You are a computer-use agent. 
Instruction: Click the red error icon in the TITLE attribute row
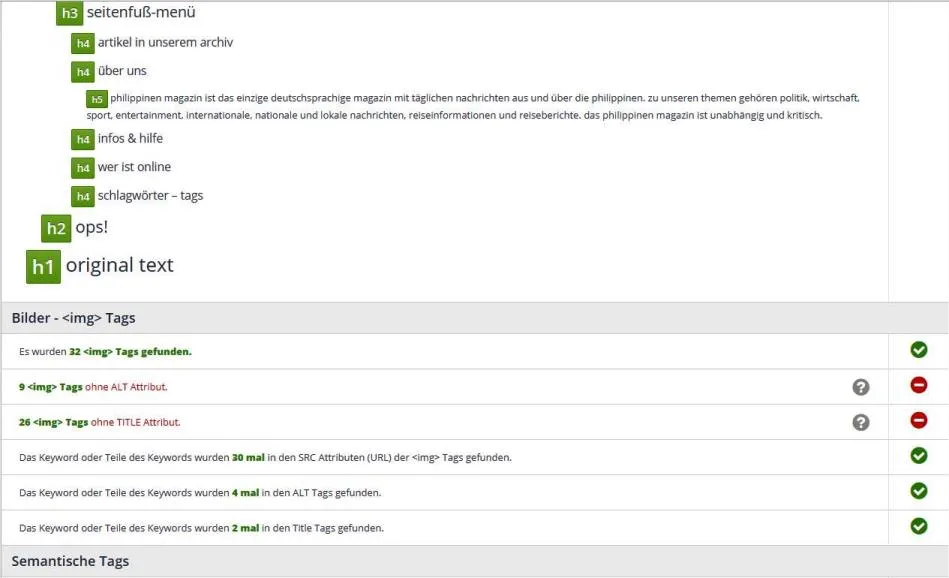pos(918,420)
